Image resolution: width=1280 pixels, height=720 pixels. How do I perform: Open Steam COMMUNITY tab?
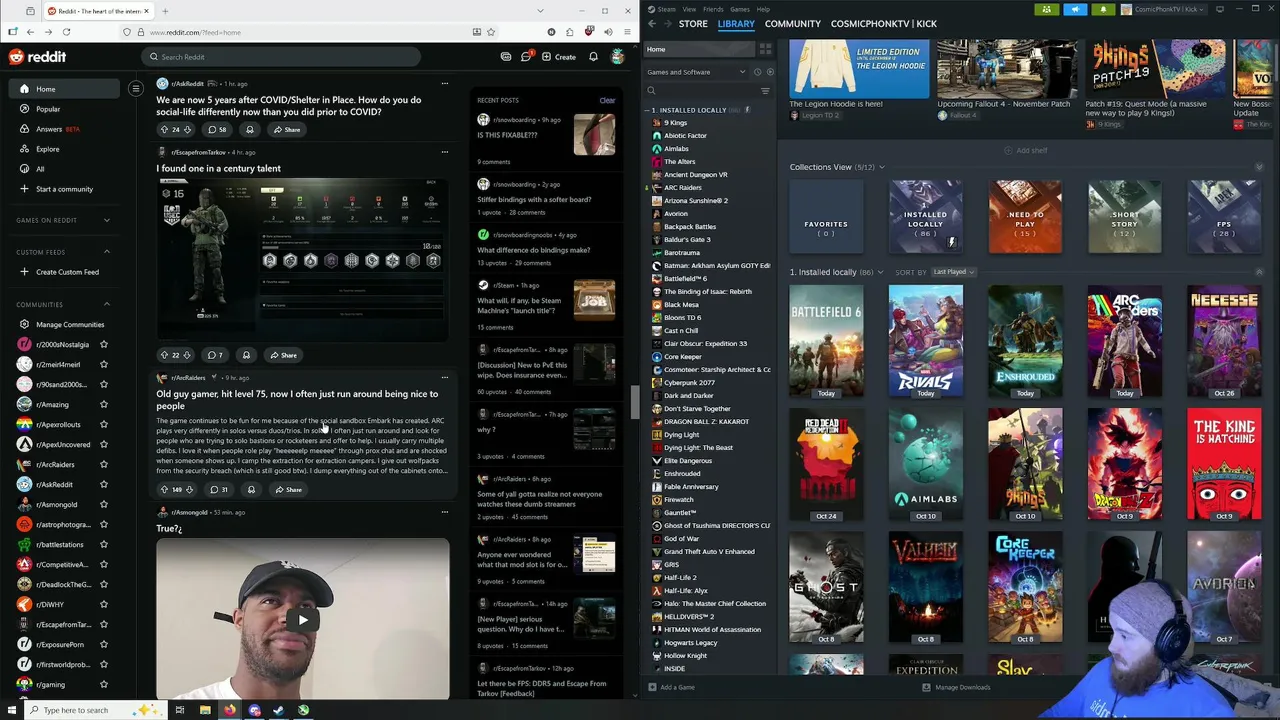tap(792, 23)
